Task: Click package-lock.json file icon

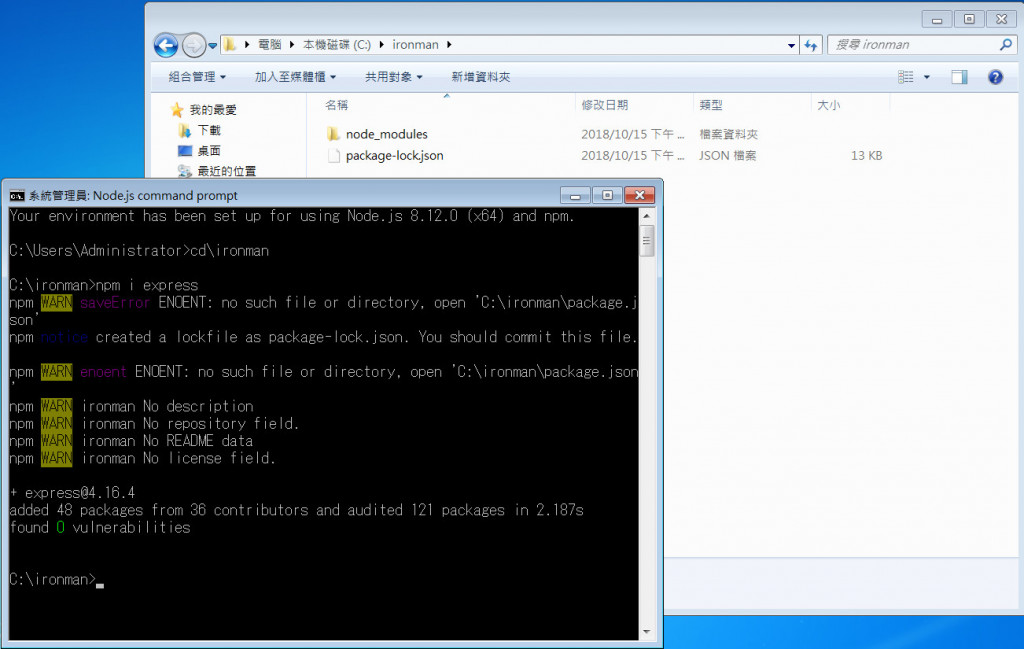Action: (x=334, y=155)
